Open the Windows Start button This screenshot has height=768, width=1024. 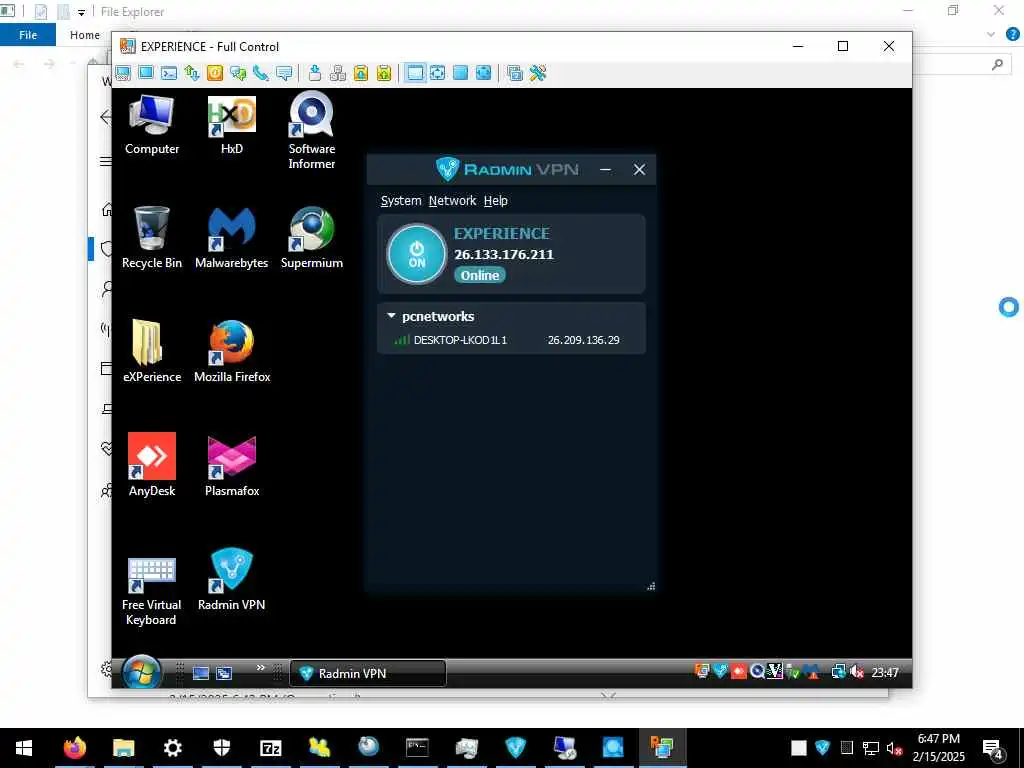tap(24, 748)
